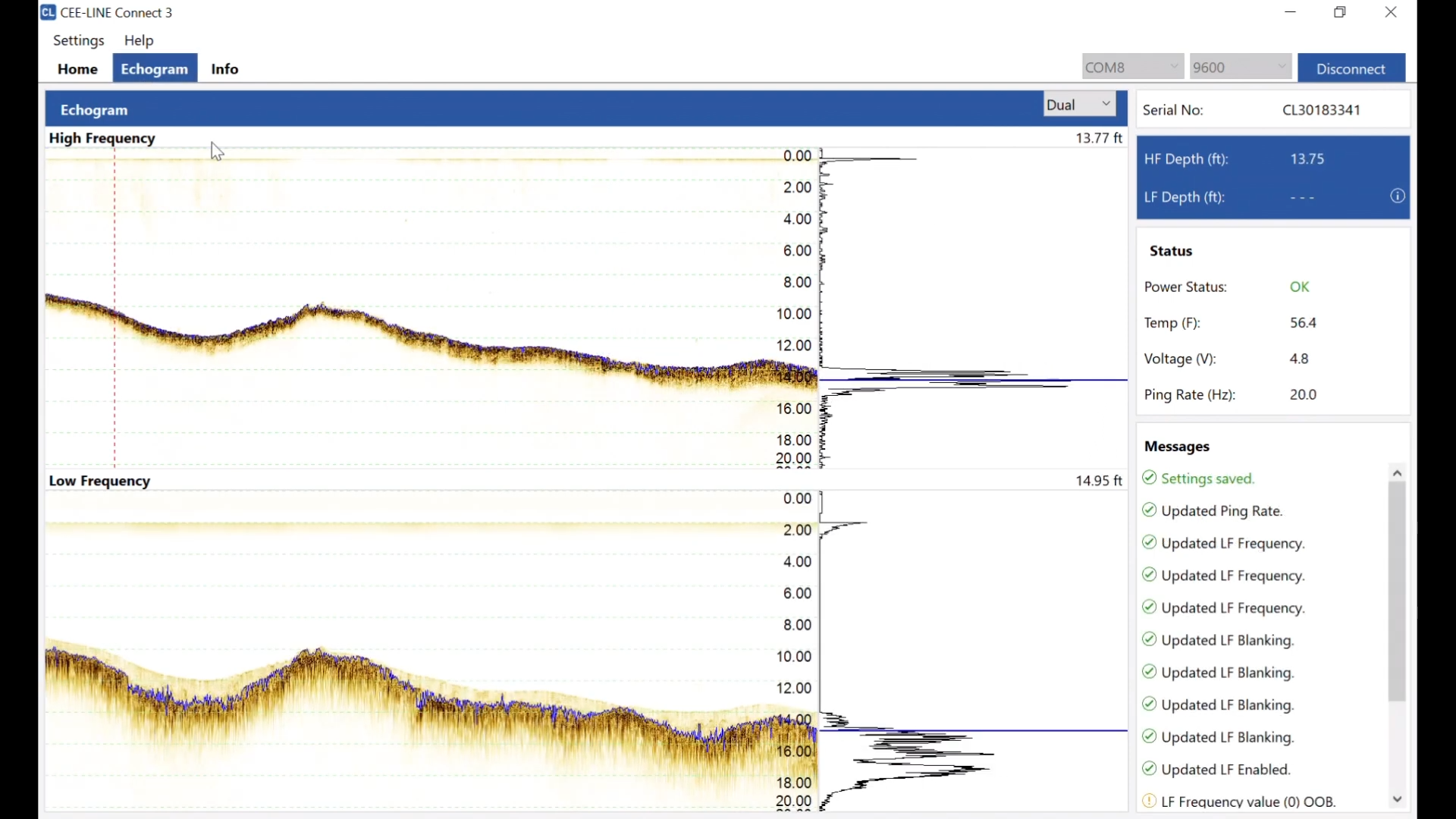Click the HF Depth value 13.75
This screenshot has width=1456, height=819.
pos(1307,159)
